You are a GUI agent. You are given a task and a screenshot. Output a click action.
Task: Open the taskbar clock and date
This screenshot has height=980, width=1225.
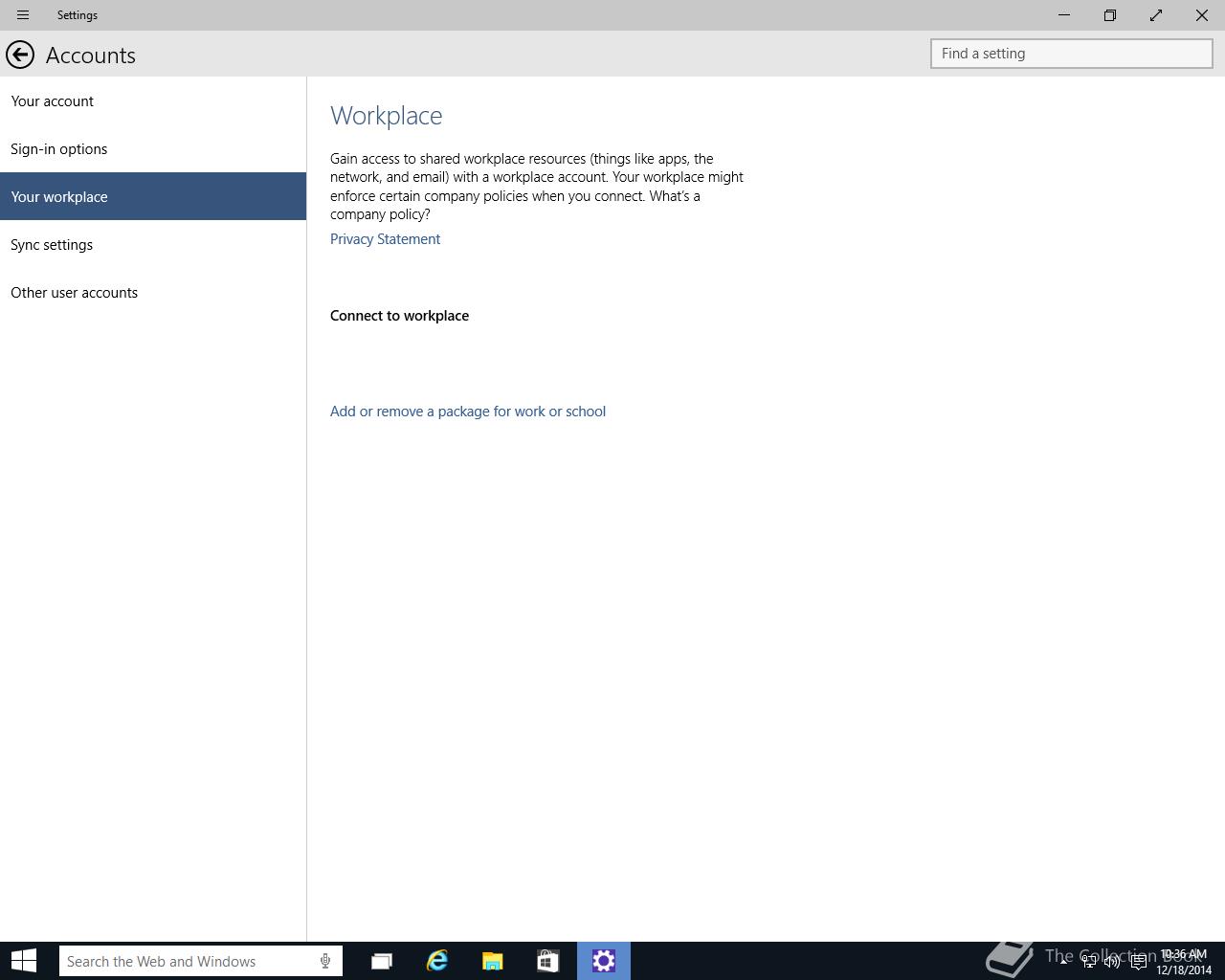pyautogui.click(x=1184, y=962)
